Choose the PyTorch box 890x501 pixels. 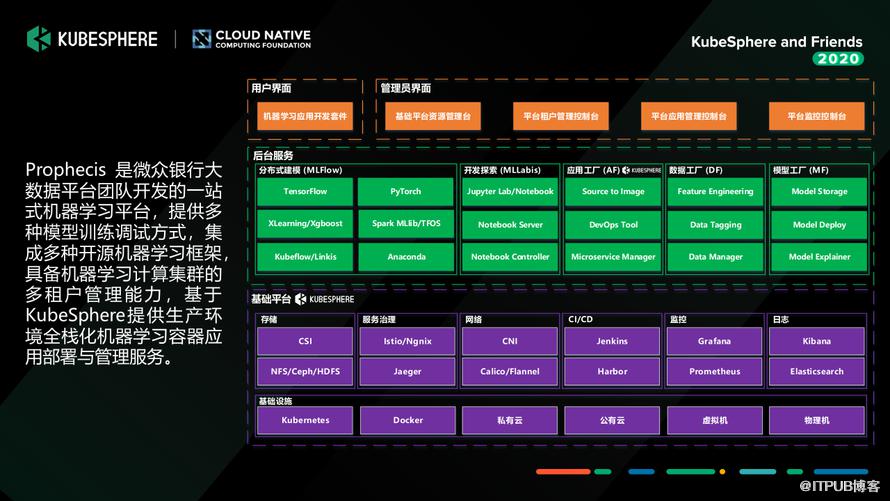coord(406,192)
